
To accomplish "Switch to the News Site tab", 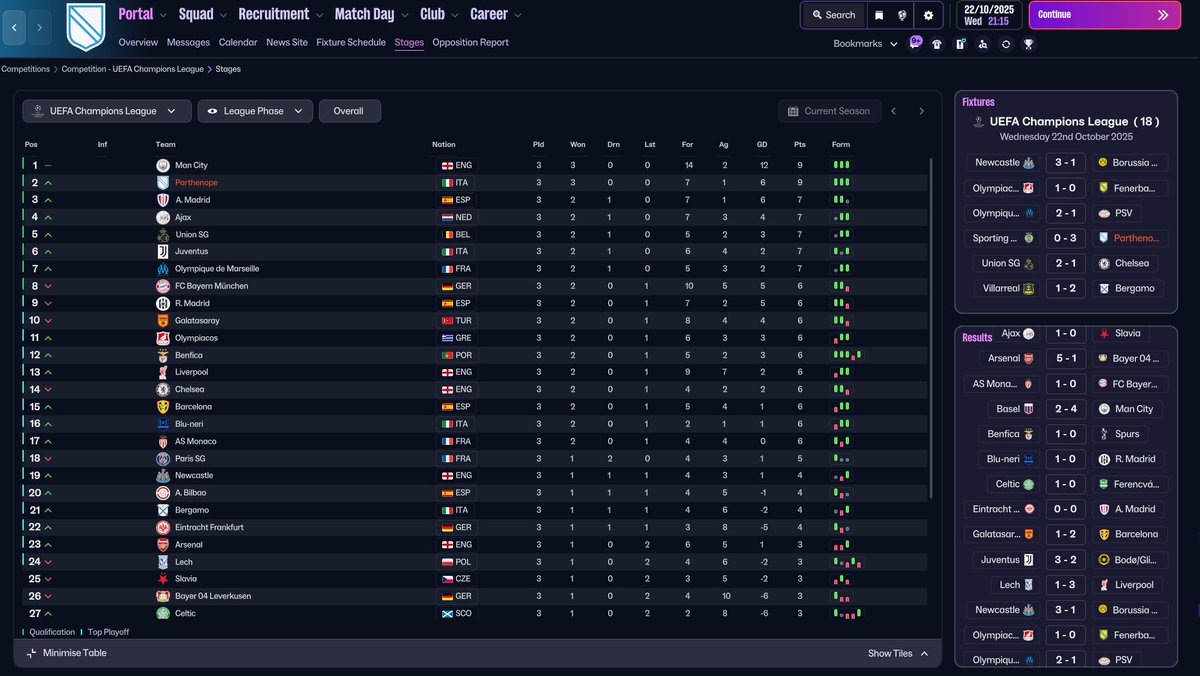I will pyautogui.click(x=287, y=42).
